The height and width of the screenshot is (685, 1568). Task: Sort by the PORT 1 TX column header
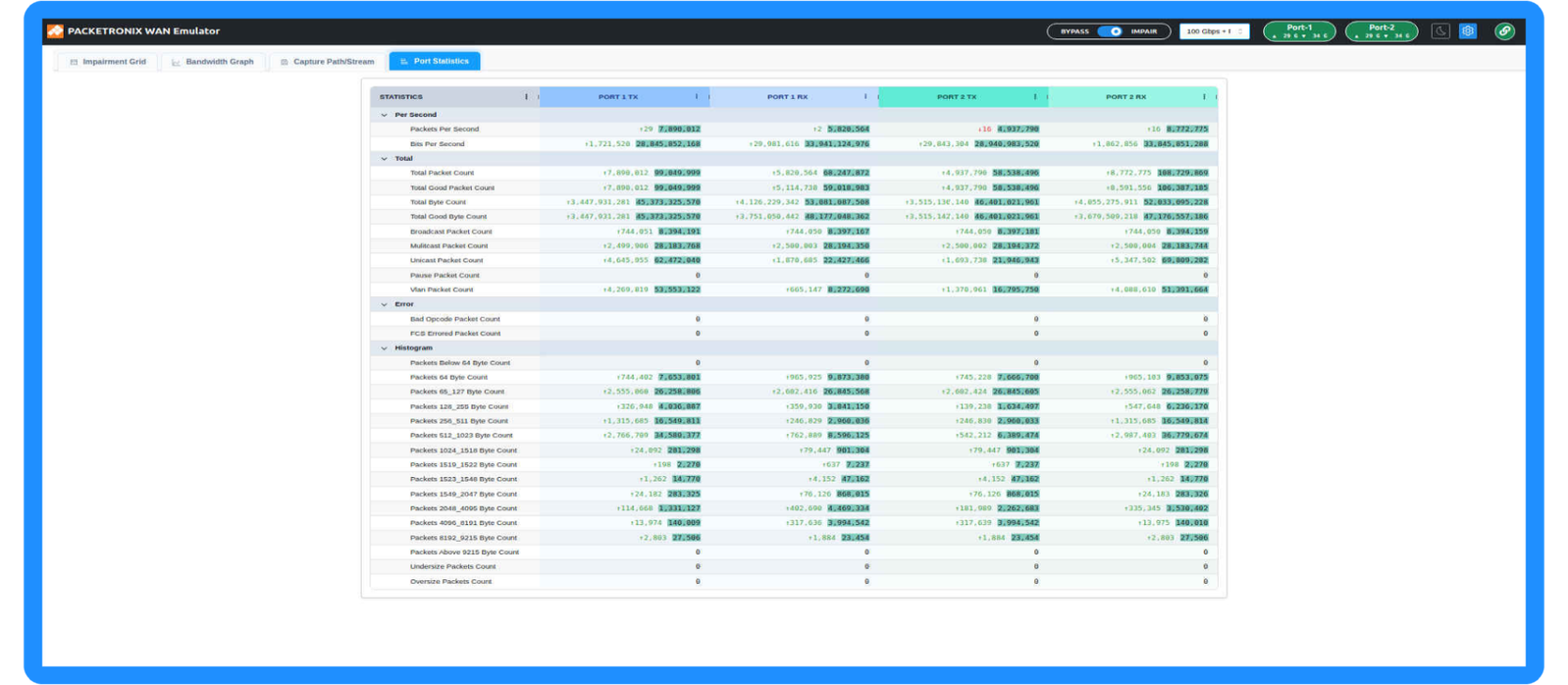coord(618,97)
